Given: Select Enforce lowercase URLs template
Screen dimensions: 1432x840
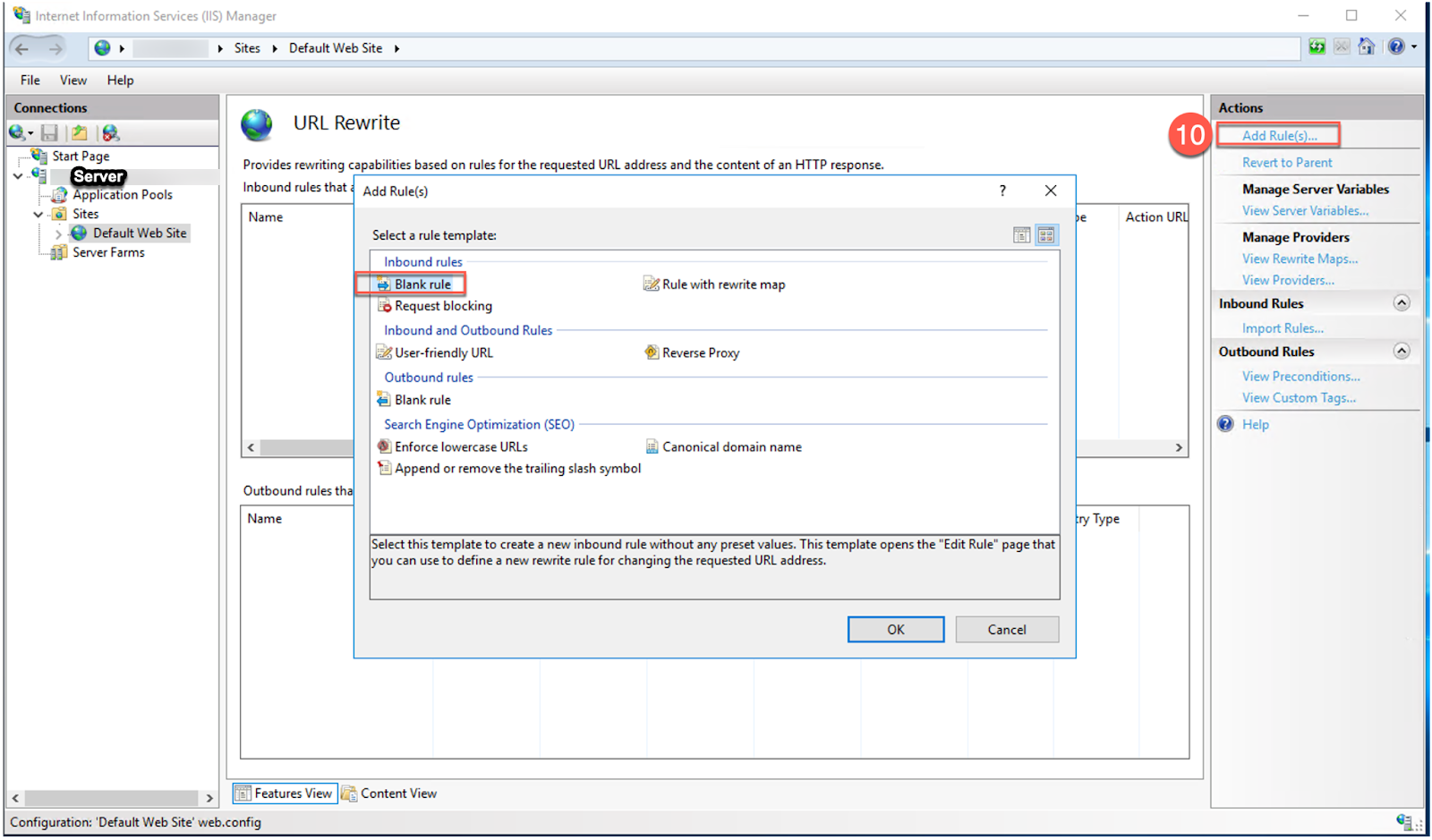Looking at the screenshot, I should [x=452, y=446].
